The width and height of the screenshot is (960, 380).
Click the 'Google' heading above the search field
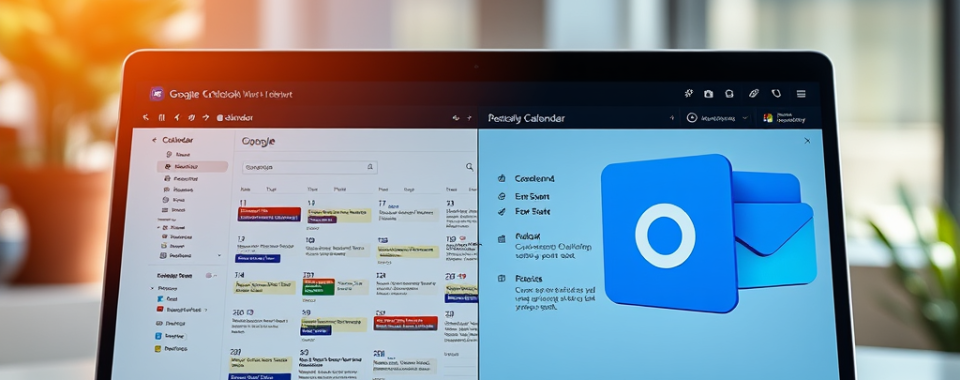[258, 141]
